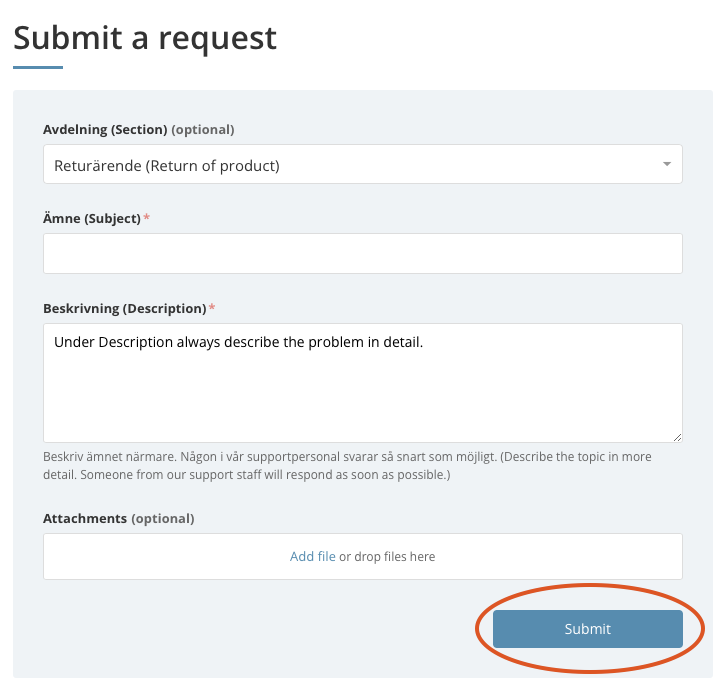
Task: Click the red asterisk beside Ämne (Subject)
Action: (x=147, y=218)
